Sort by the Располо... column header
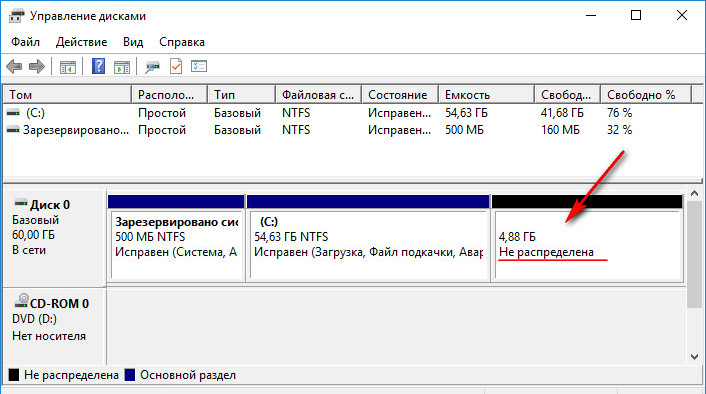Screen dimensions: 706x394 pos(170,95)
